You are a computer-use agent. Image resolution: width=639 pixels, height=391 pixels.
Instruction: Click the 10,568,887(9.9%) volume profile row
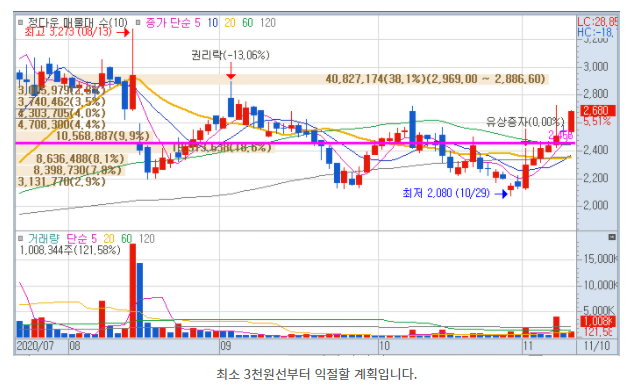click(102, 136)
